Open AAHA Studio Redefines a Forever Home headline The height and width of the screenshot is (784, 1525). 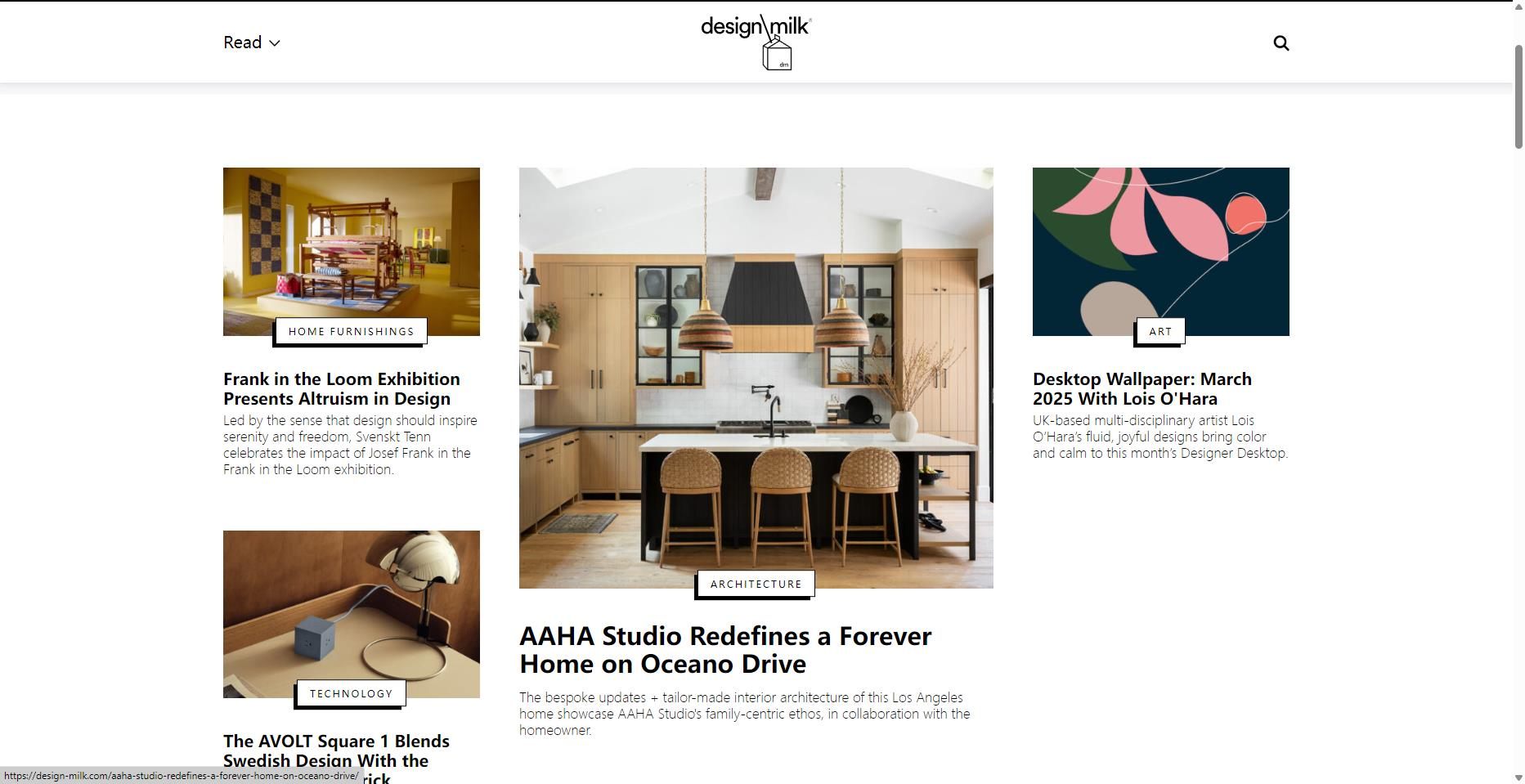tap(725, 649)
